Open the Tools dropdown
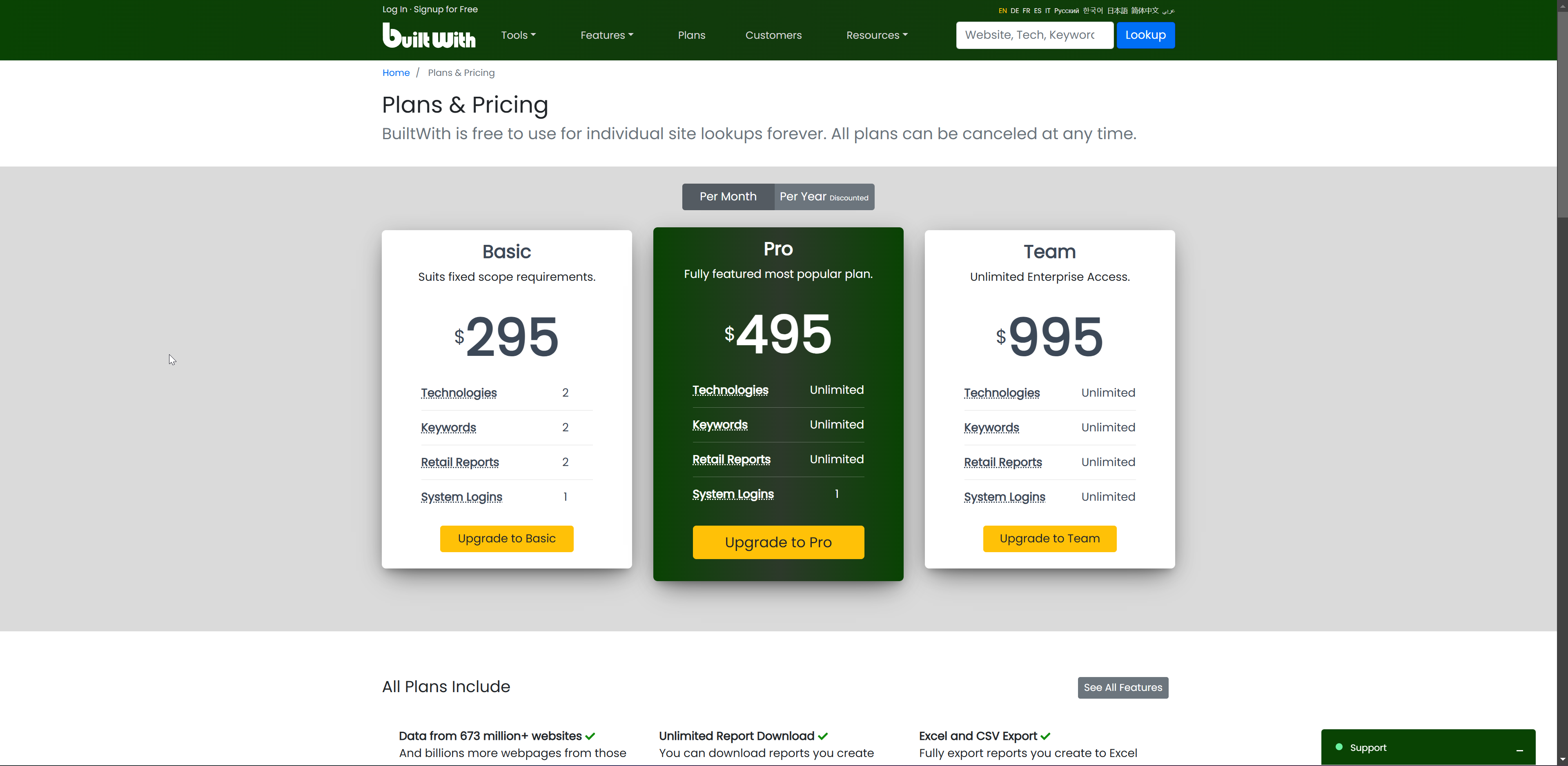 click(518, 35)
